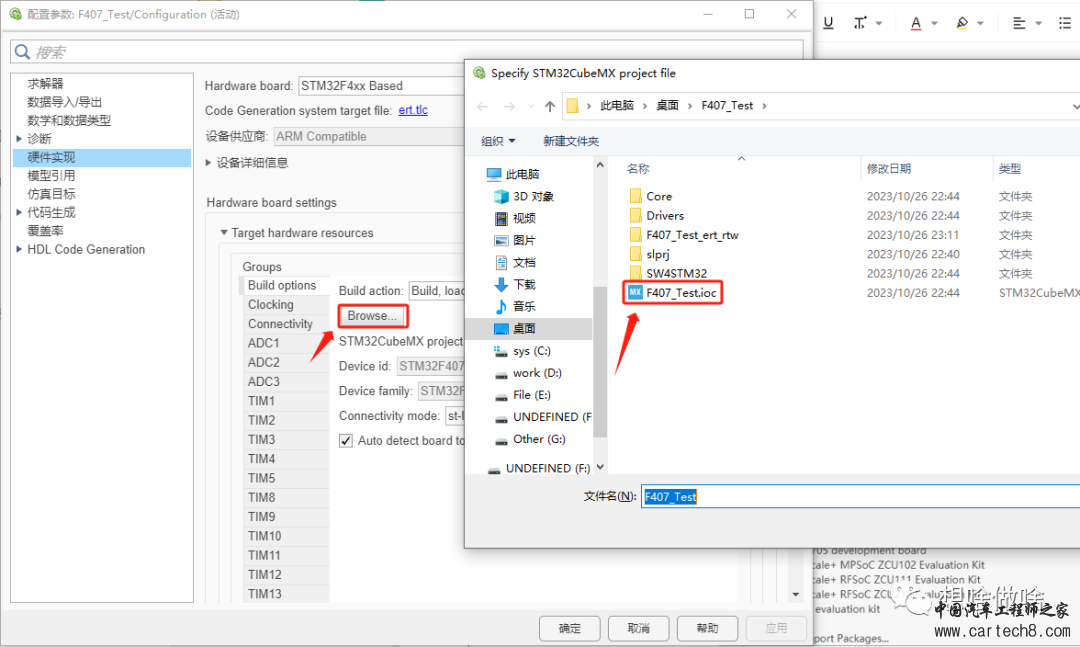1080x647 pixels.
Task: Click the underline icon in the background editor toolbar
Action: (828, 23)
